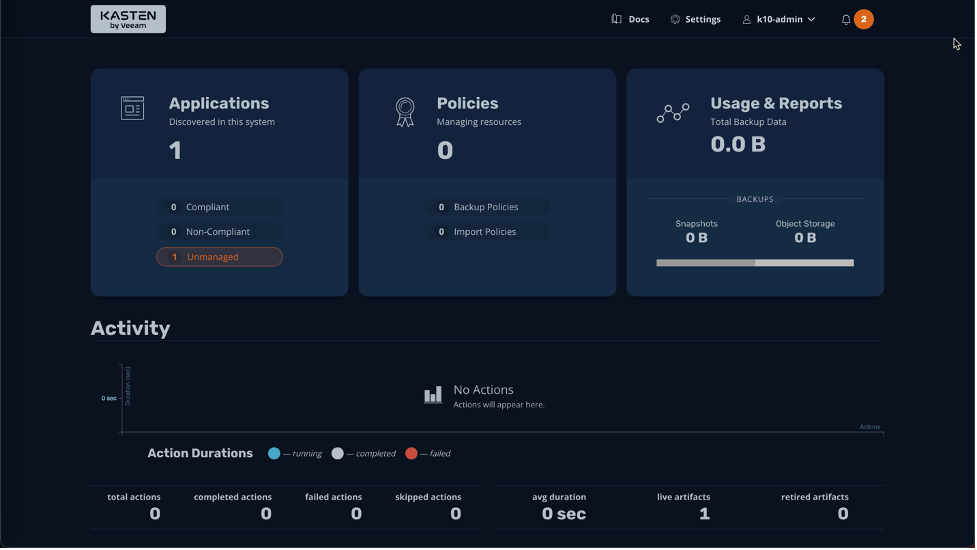Open the Applications card title
This screenshot has width=977, height=550.
[219, 103]
